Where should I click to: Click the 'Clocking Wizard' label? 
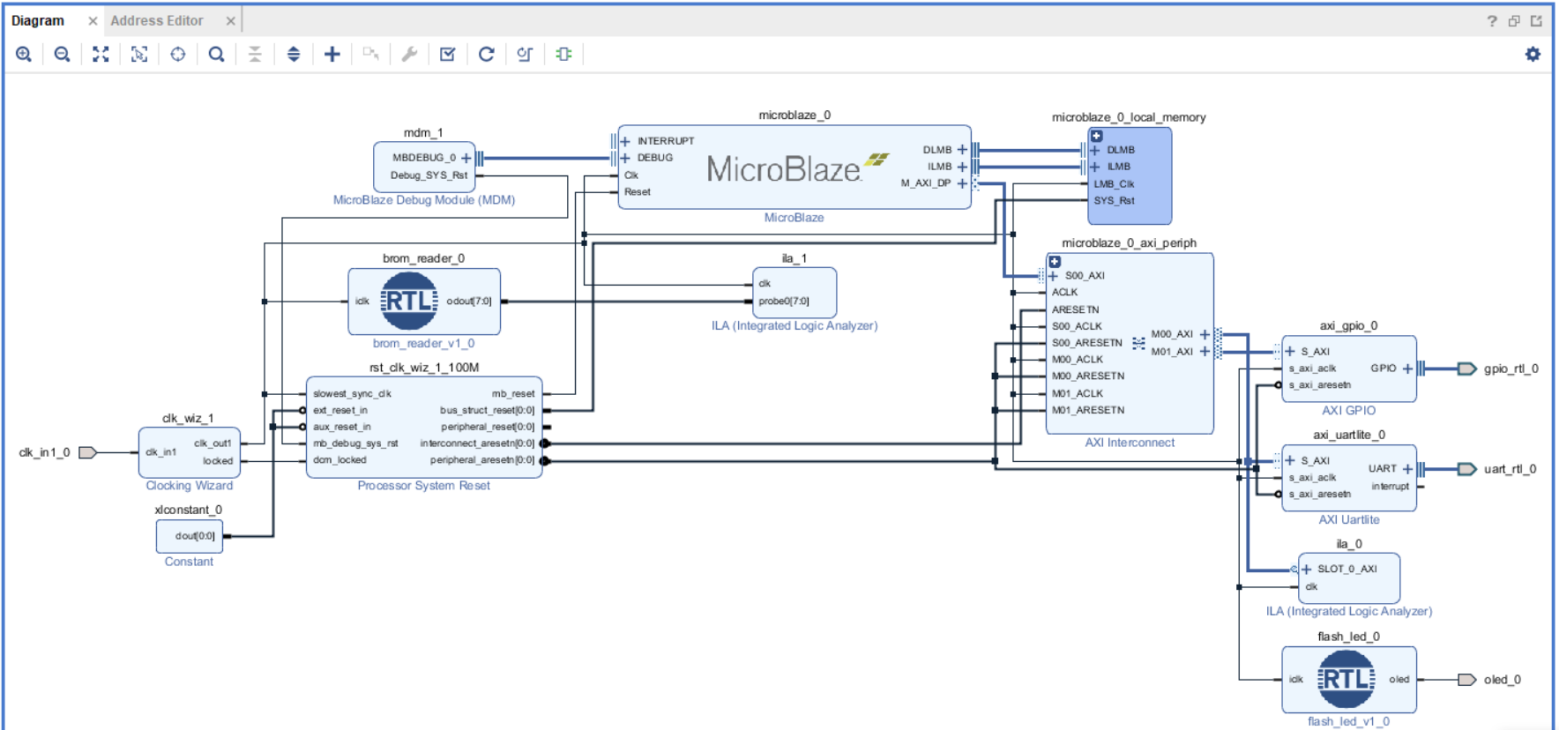[189, 486]
